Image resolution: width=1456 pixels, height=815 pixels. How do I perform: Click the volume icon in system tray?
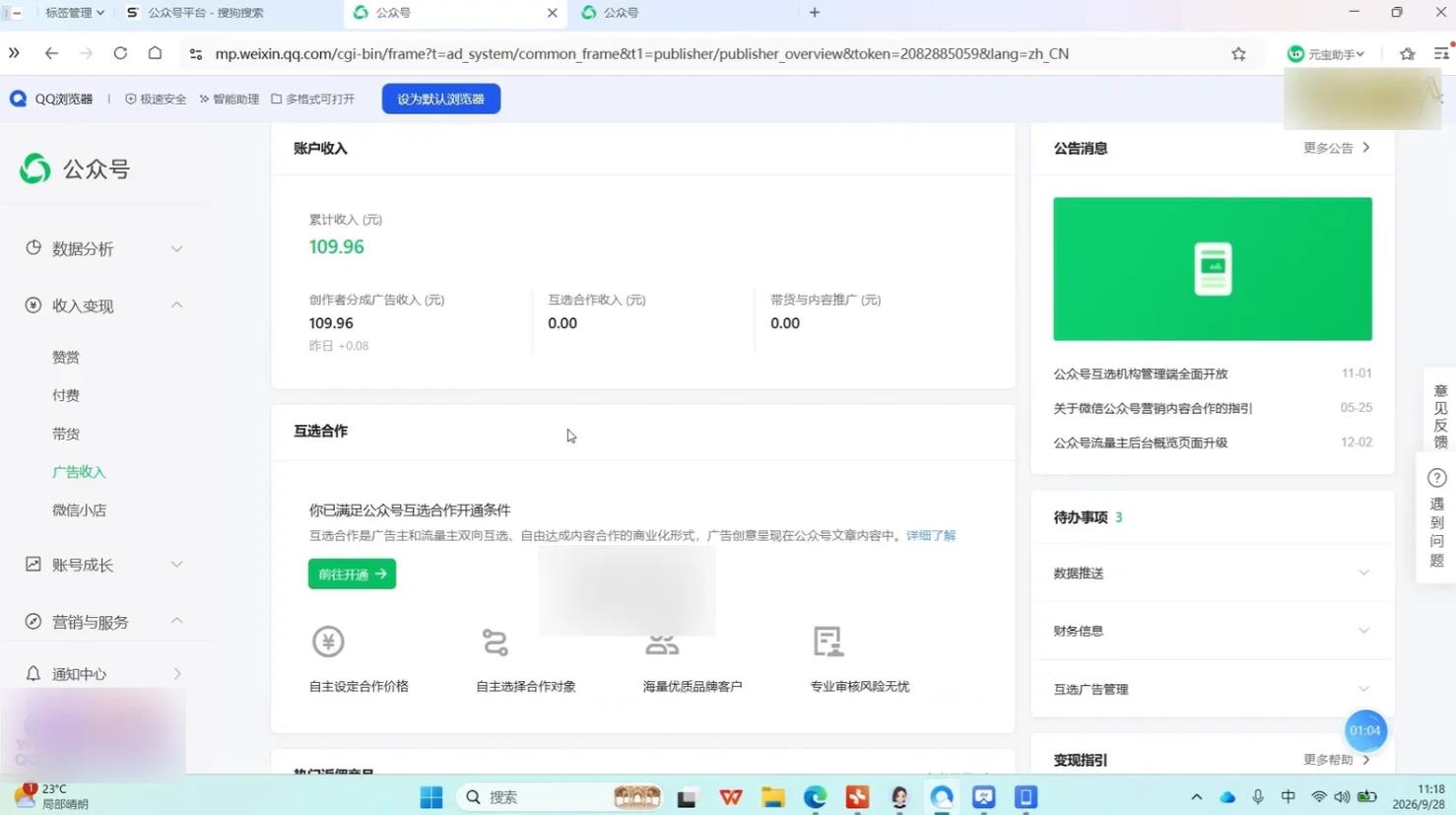click(x=1342, y=797)
